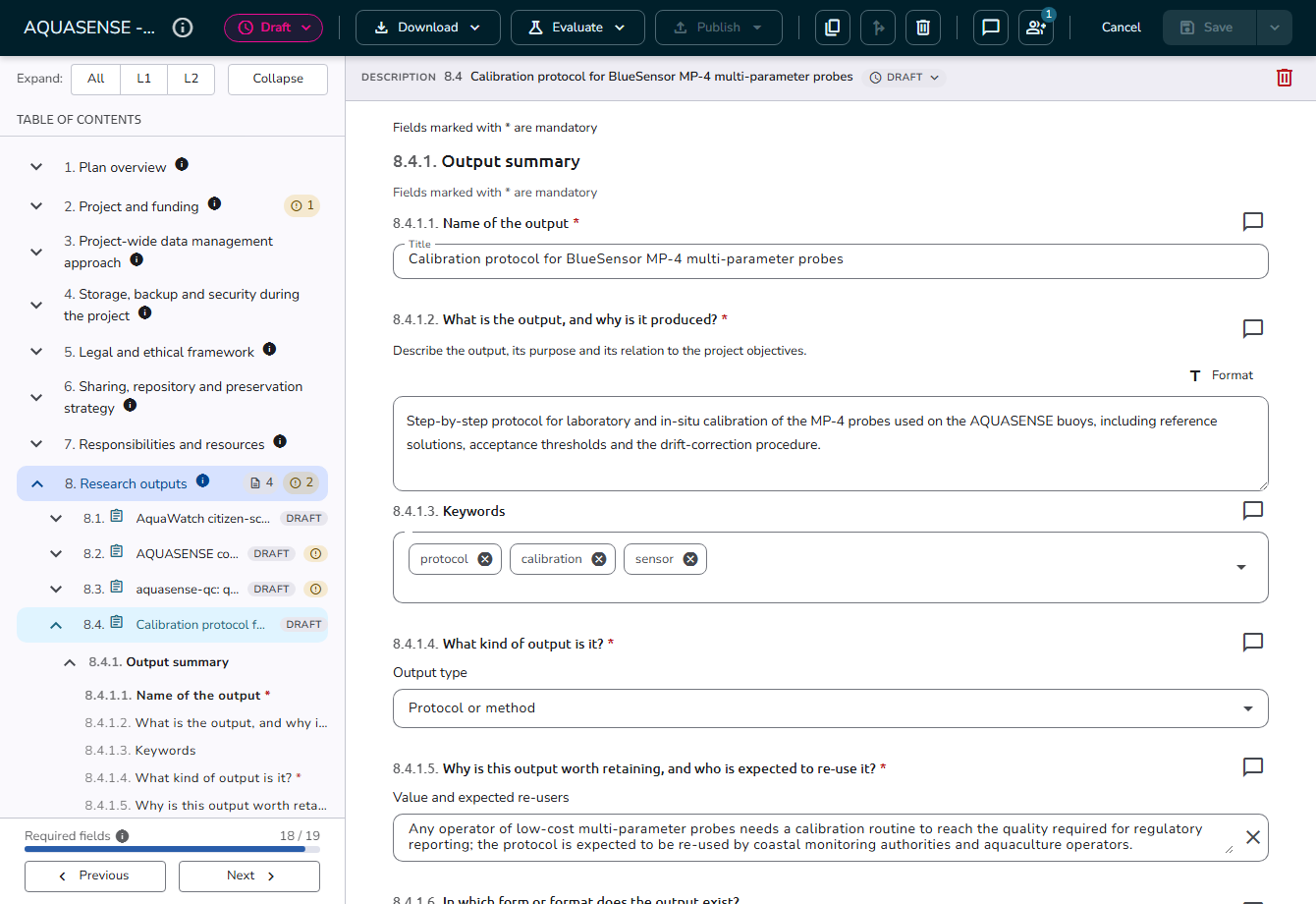
Task: Click the info icon beside Required fields
Action: pos(122,836)
